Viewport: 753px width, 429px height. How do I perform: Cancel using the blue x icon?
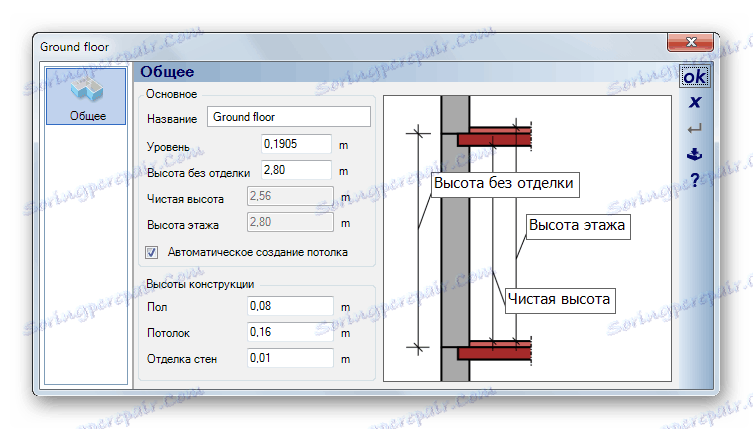click(x=694, y=102)
